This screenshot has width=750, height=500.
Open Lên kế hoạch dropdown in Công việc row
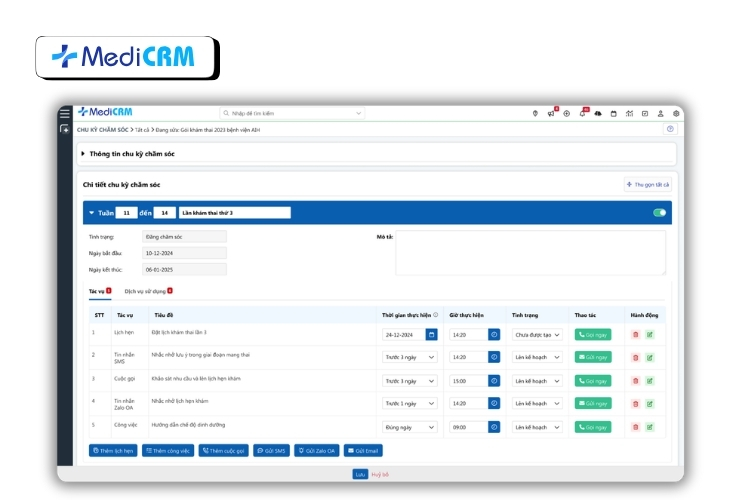537,427
